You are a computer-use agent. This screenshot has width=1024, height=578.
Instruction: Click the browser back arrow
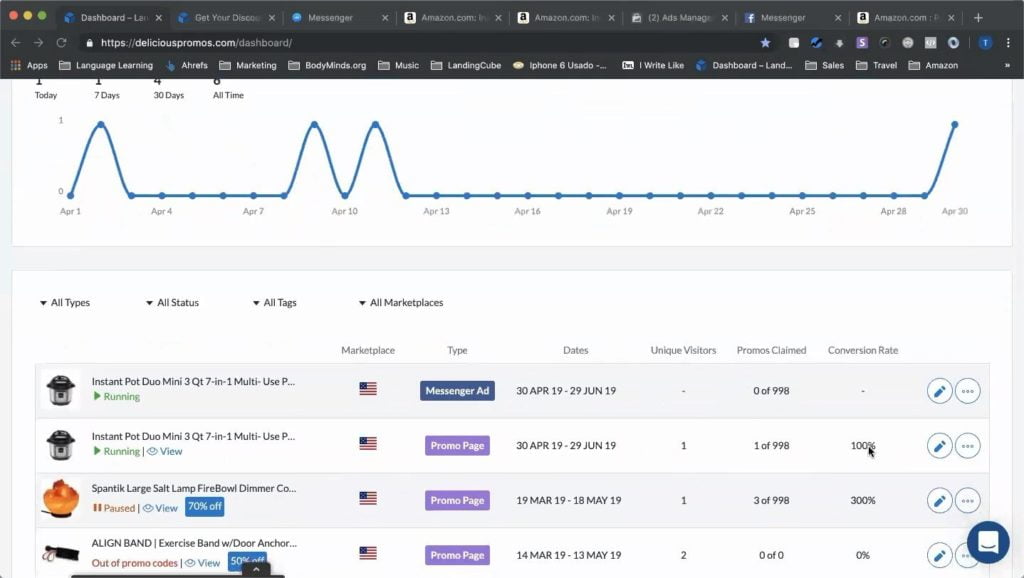(16, 42)
